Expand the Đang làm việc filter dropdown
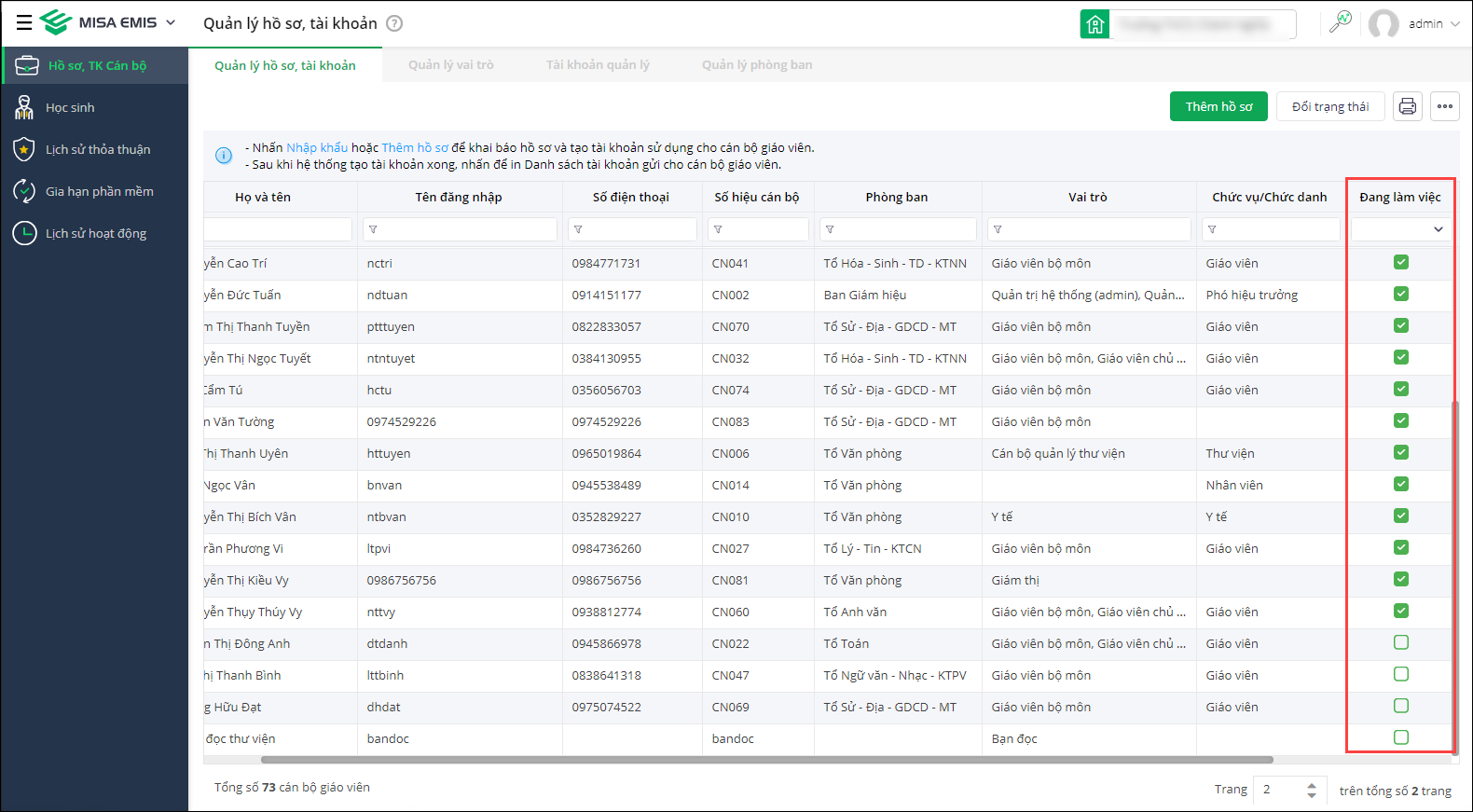Image resolution: width=1473 pixels, height=812 pixels. [1438, 229]
